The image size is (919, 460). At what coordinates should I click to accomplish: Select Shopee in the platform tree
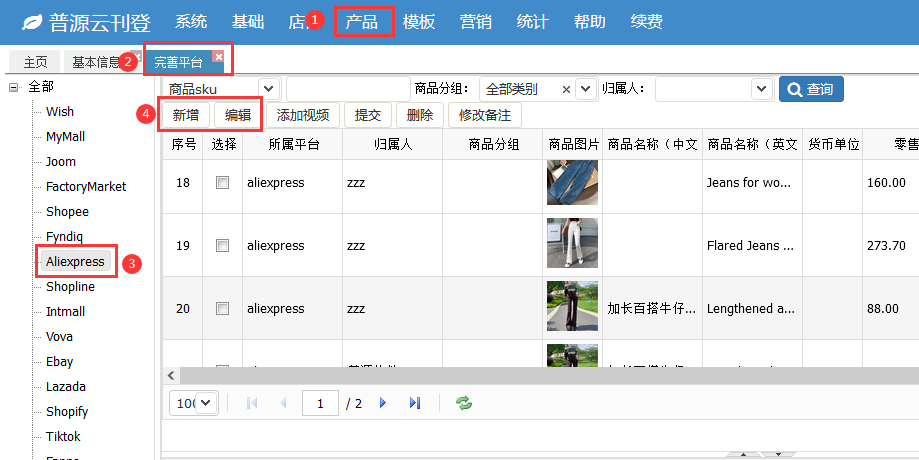(67, 212)
